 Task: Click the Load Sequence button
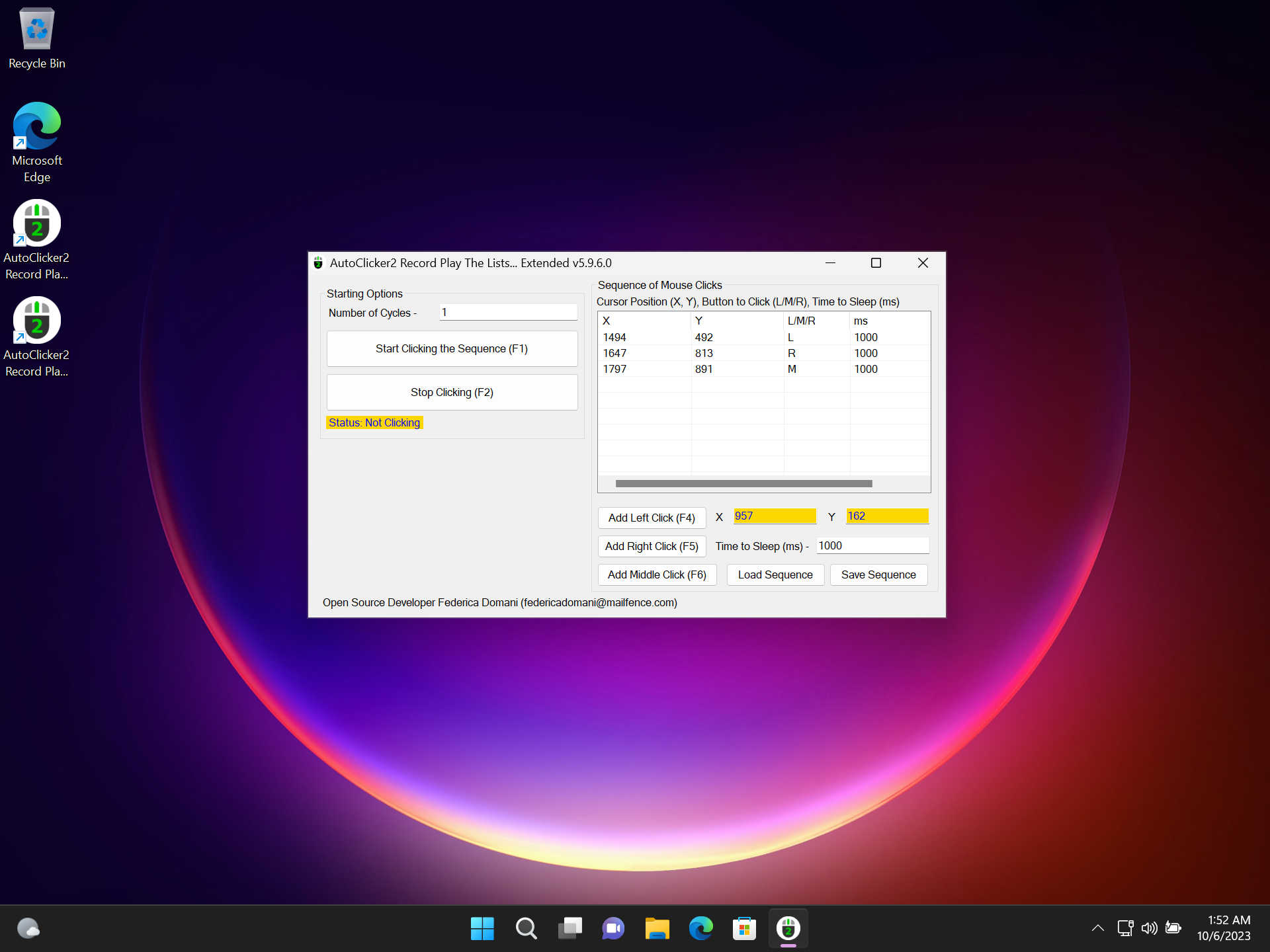point(775,575)
